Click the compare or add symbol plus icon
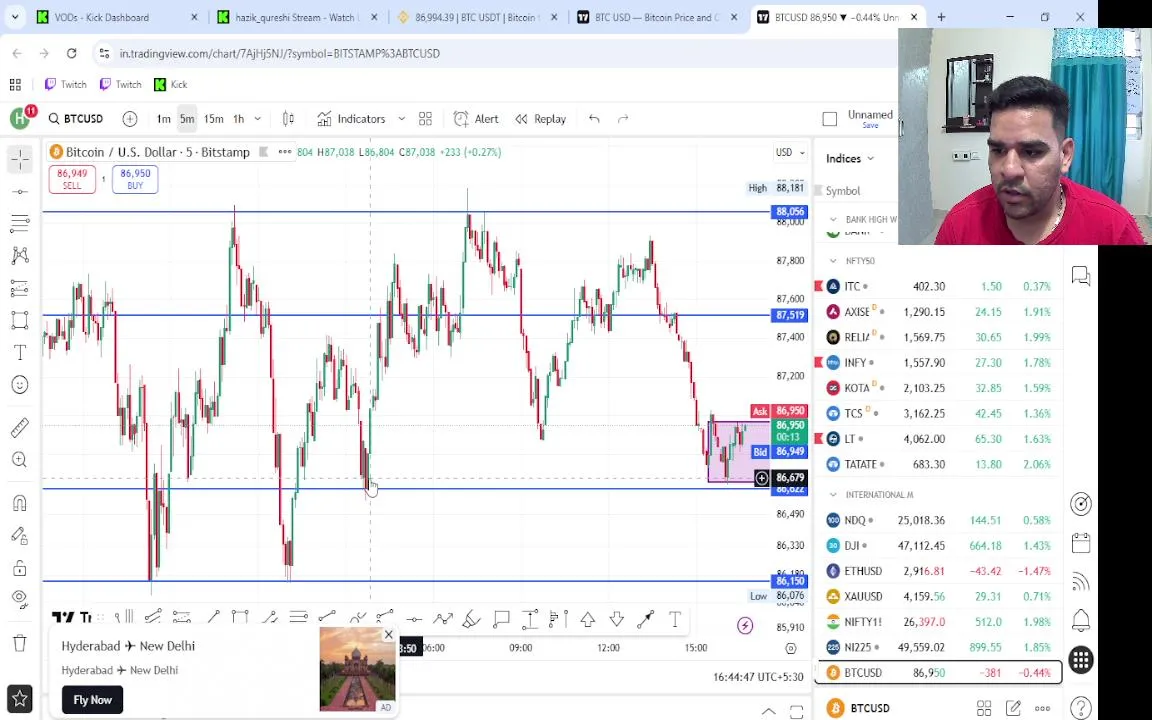Image resolution: width=1152 pixels, height=720 pixels. [130, 118]
